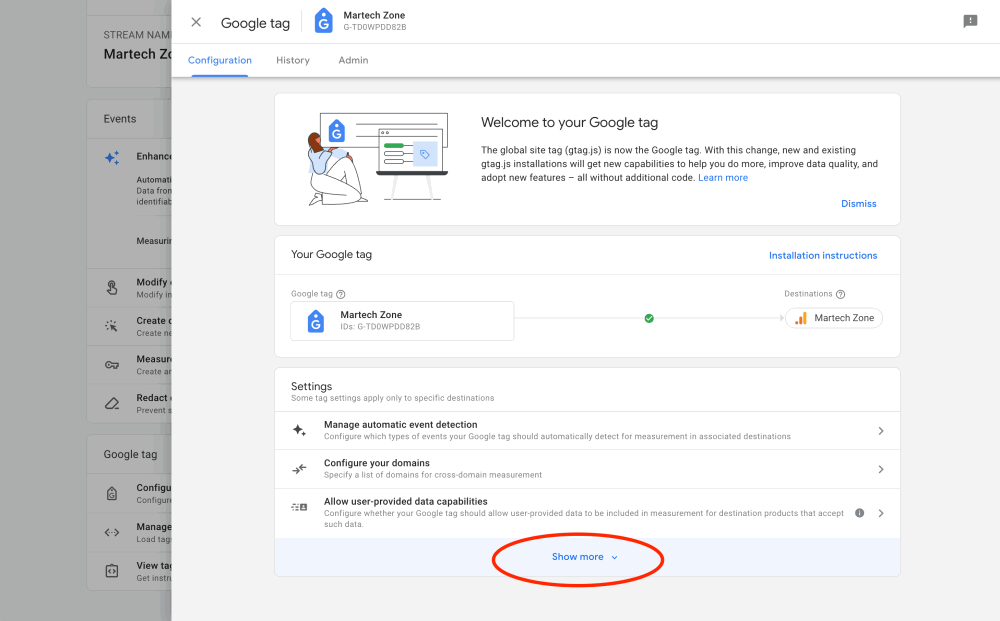
Task: Open Installation instructions
Action: point(823,255)
